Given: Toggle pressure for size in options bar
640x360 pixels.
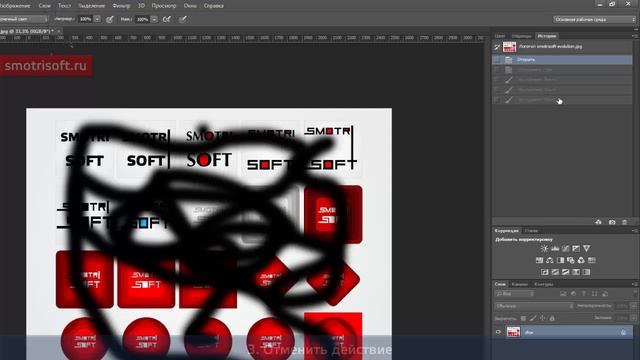Looking at the screenshot, I should 183,19.
